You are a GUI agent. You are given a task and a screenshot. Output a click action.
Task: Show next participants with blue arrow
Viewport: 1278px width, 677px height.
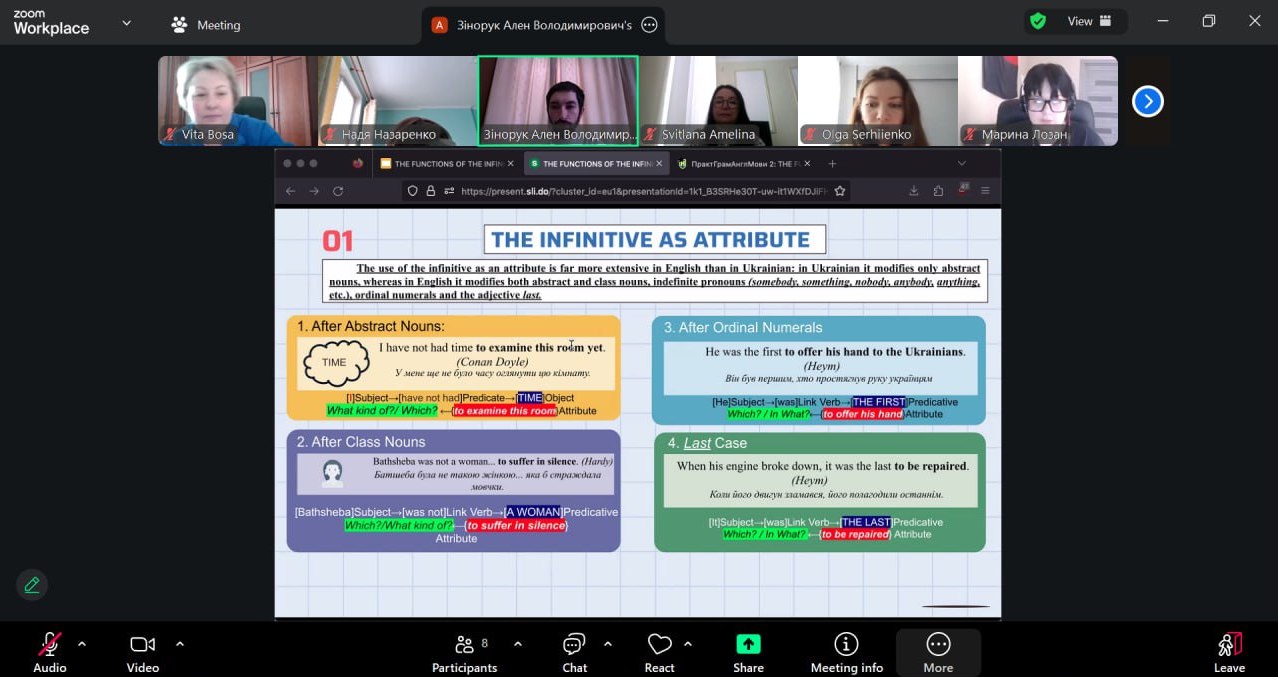[1147, 101]
